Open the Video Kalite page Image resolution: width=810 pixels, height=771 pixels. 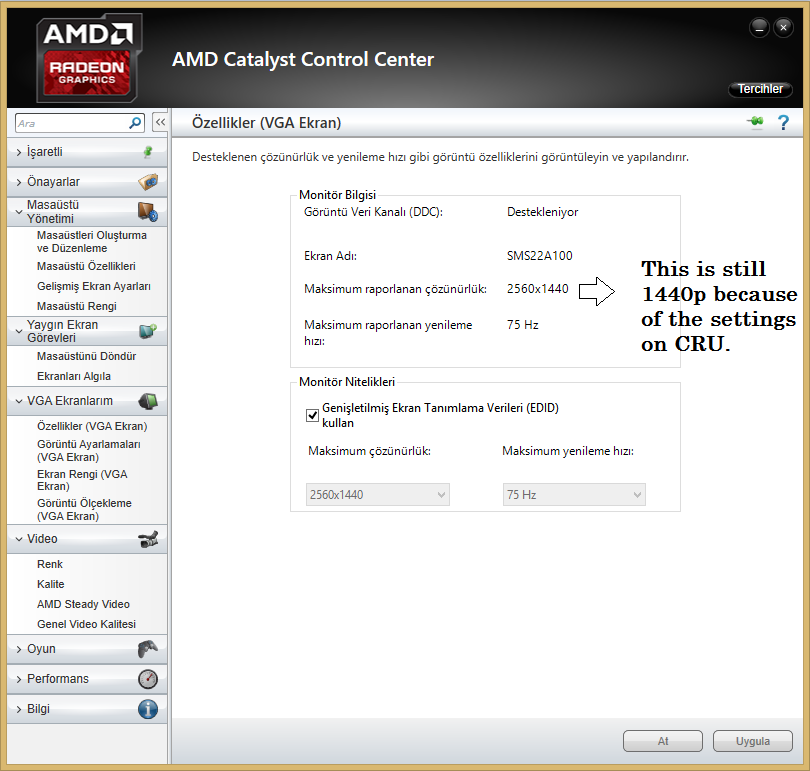click(51, 584)
